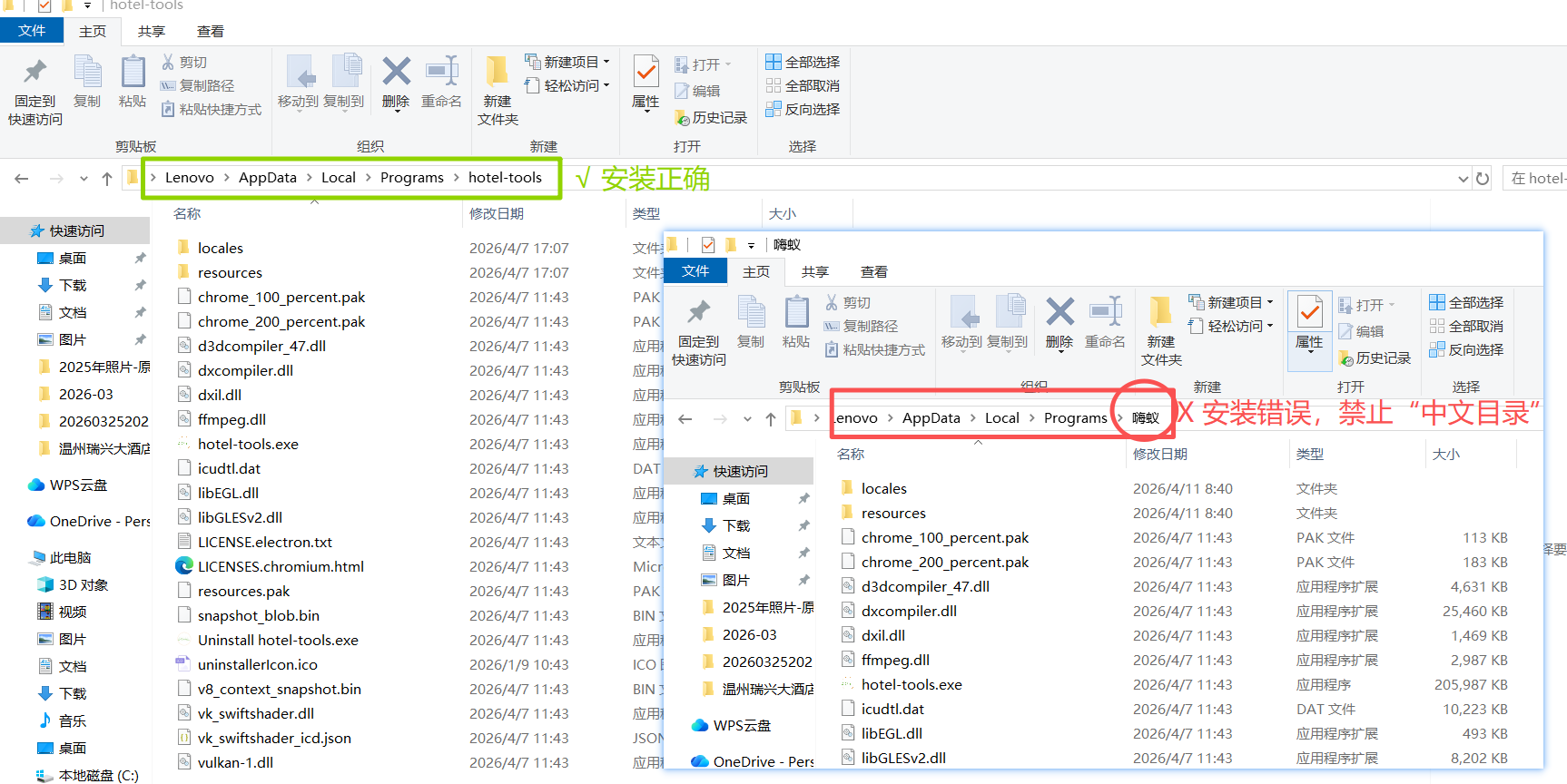
Task: Click History (历史记录) in hotel-tools ribbon
Action: 711,118
